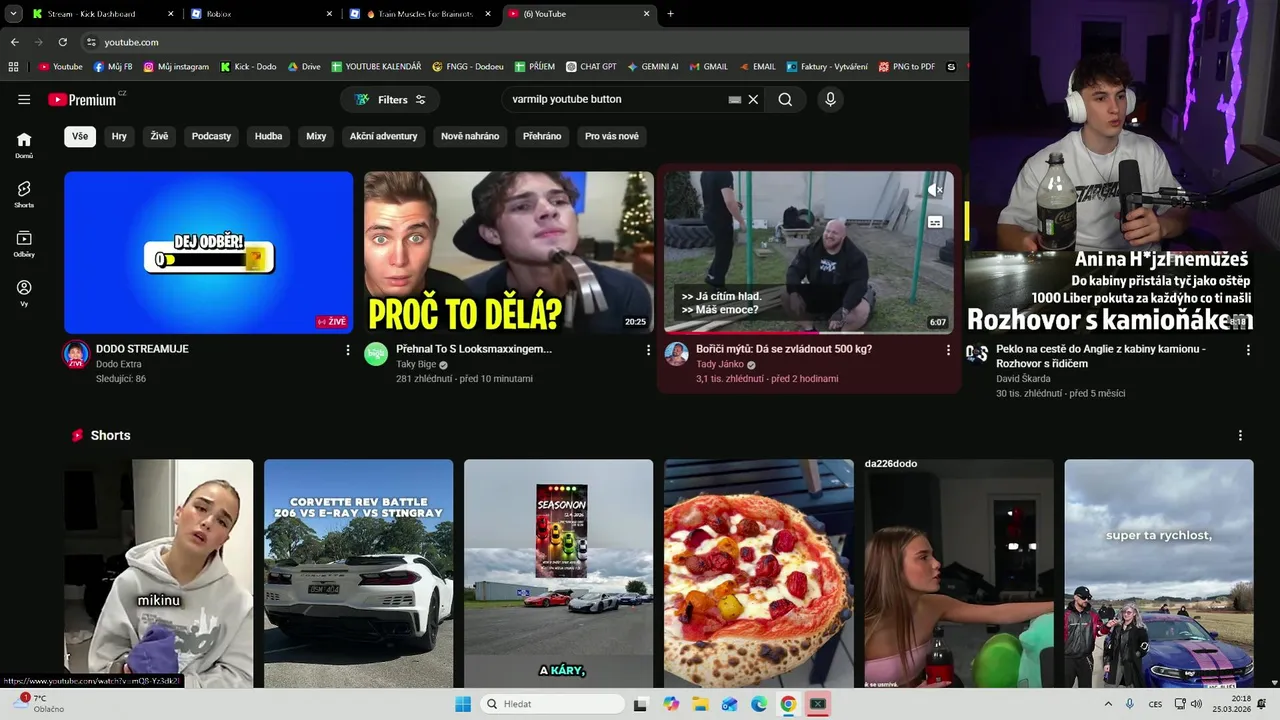Open options for DODO STREAMUJE video
This screenshot has height=720, width=1280.
click(348, 350)
